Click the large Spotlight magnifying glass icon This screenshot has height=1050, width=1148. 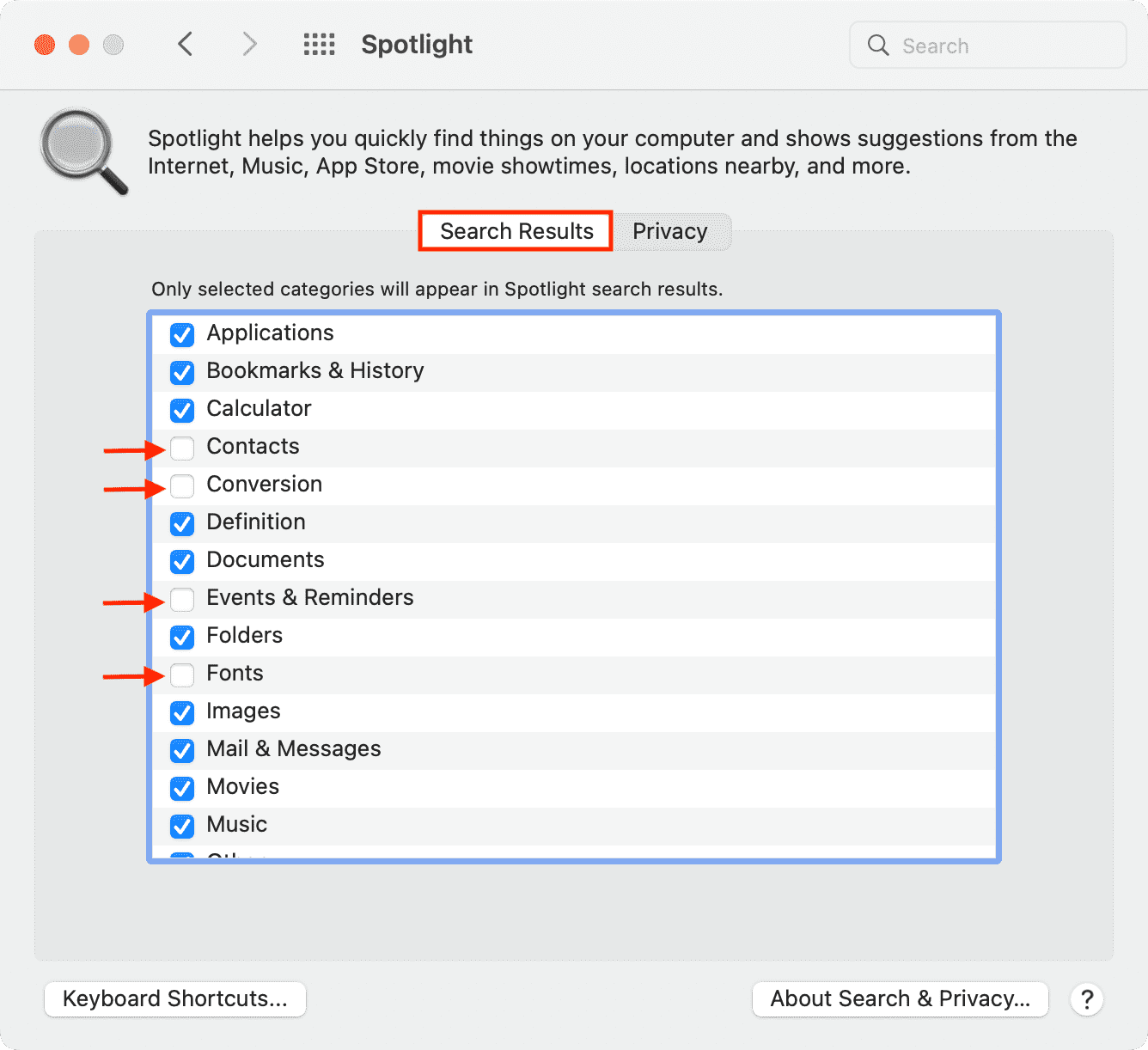point(83,152)
